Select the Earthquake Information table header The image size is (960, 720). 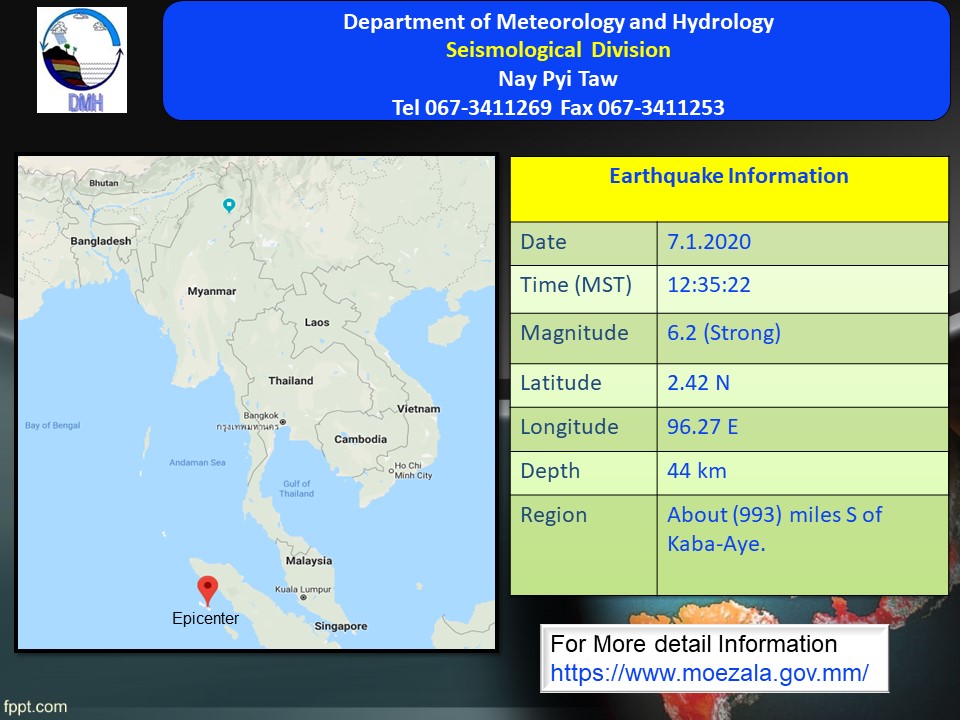click(728, 177)
